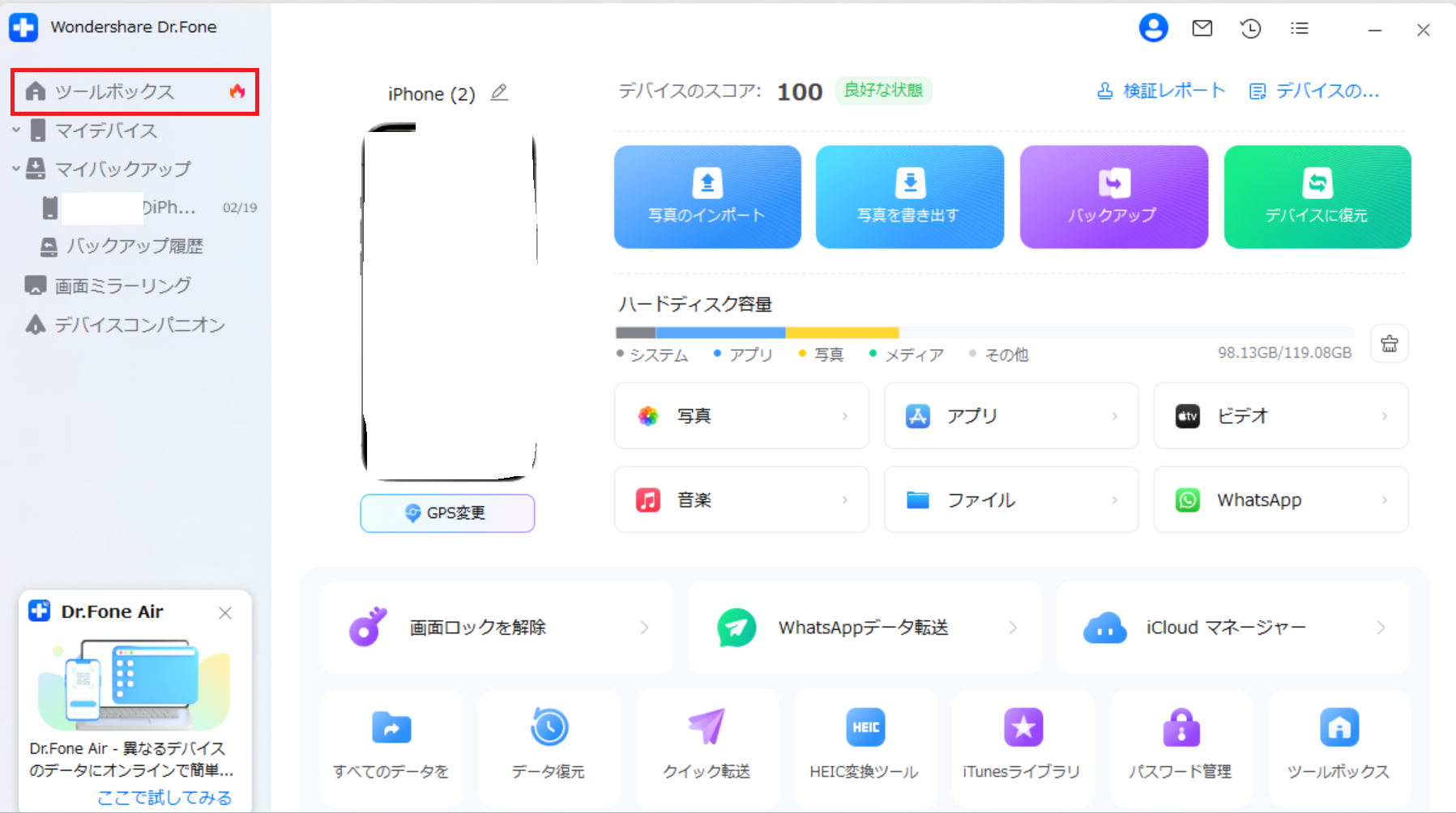1456x813 pixels.
Task: Start バックアップ purple tile
Action: tap(1113, 197)
